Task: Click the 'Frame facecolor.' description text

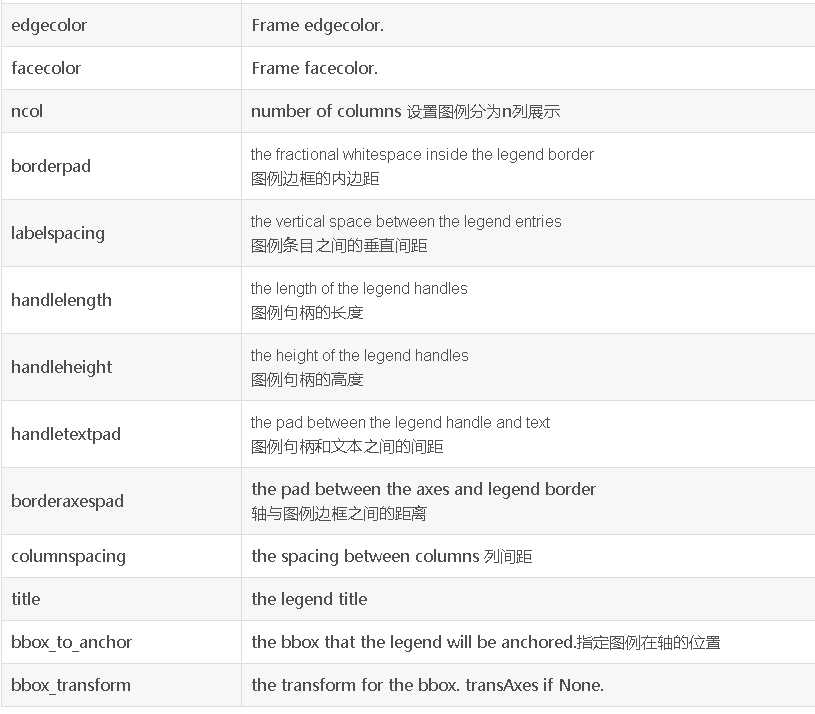Action: [x=314, y=68]
